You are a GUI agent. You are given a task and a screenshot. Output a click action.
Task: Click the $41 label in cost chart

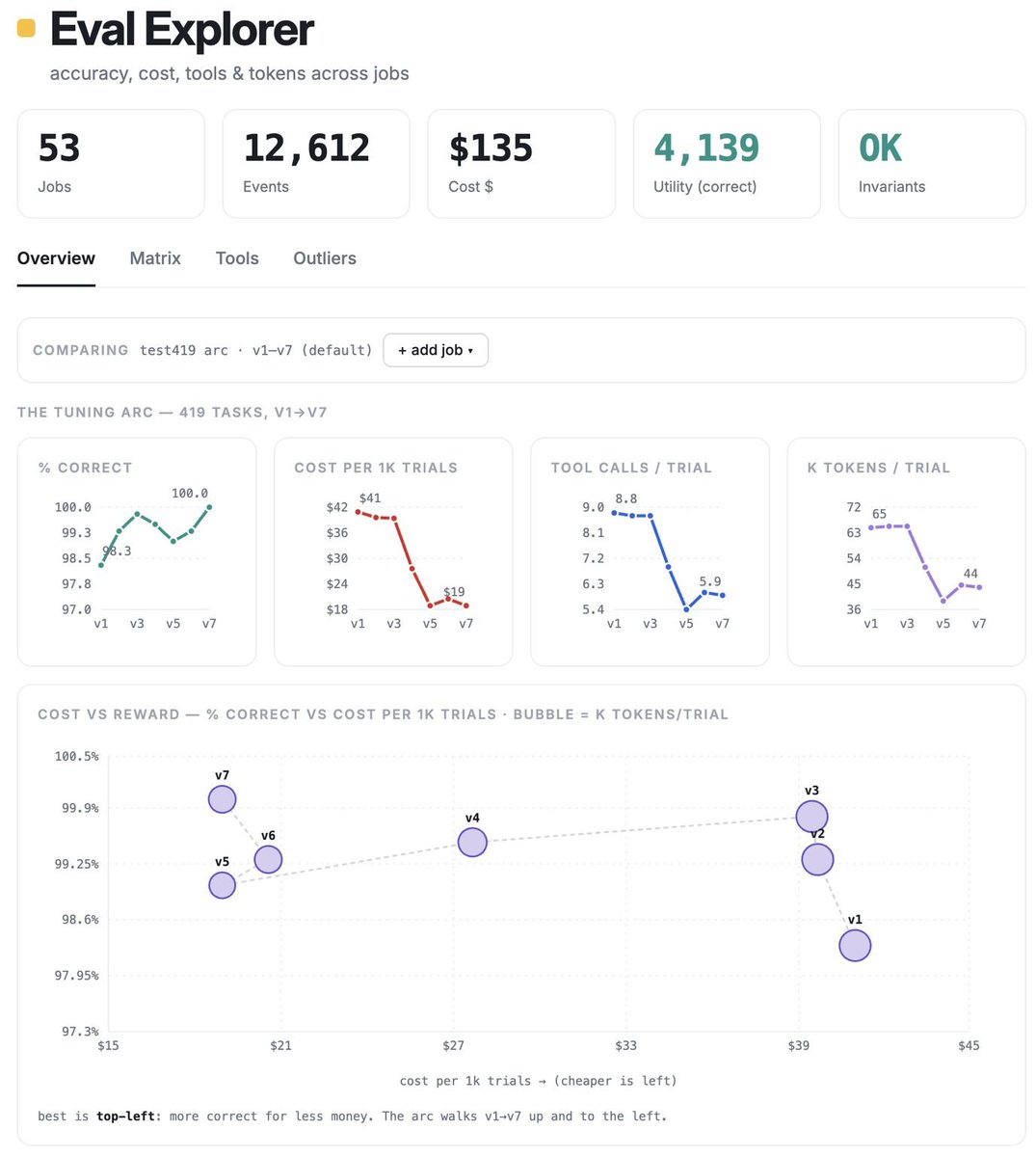(x=370, y=498)
